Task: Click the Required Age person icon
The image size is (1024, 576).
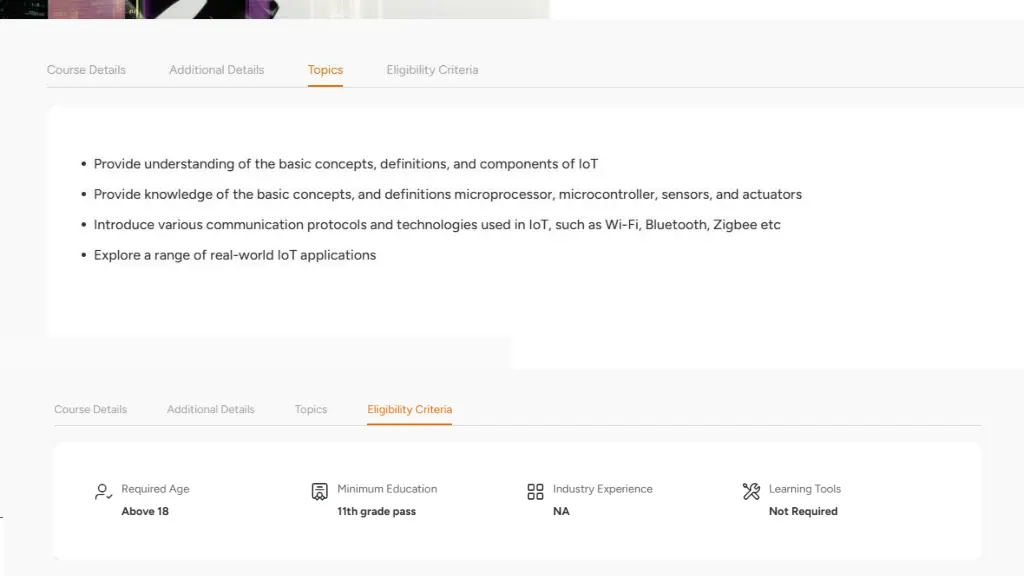Action: (103, 491)
